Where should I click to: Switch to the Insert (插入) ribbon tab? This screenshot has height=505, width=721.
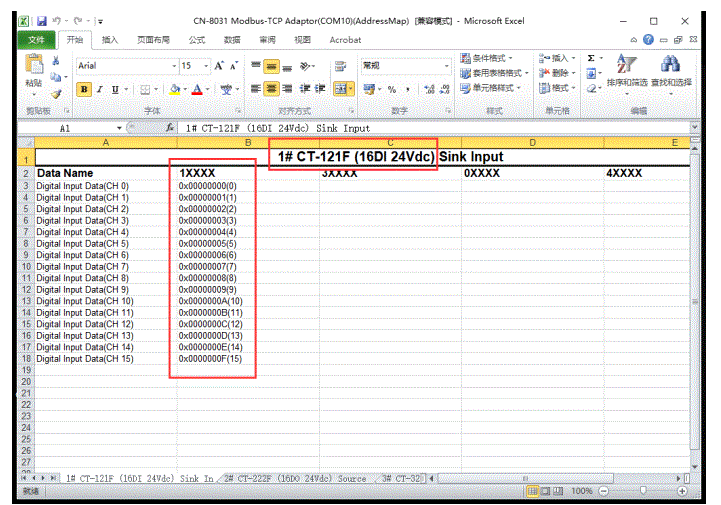pyautogui.click(x=109, y=40)
